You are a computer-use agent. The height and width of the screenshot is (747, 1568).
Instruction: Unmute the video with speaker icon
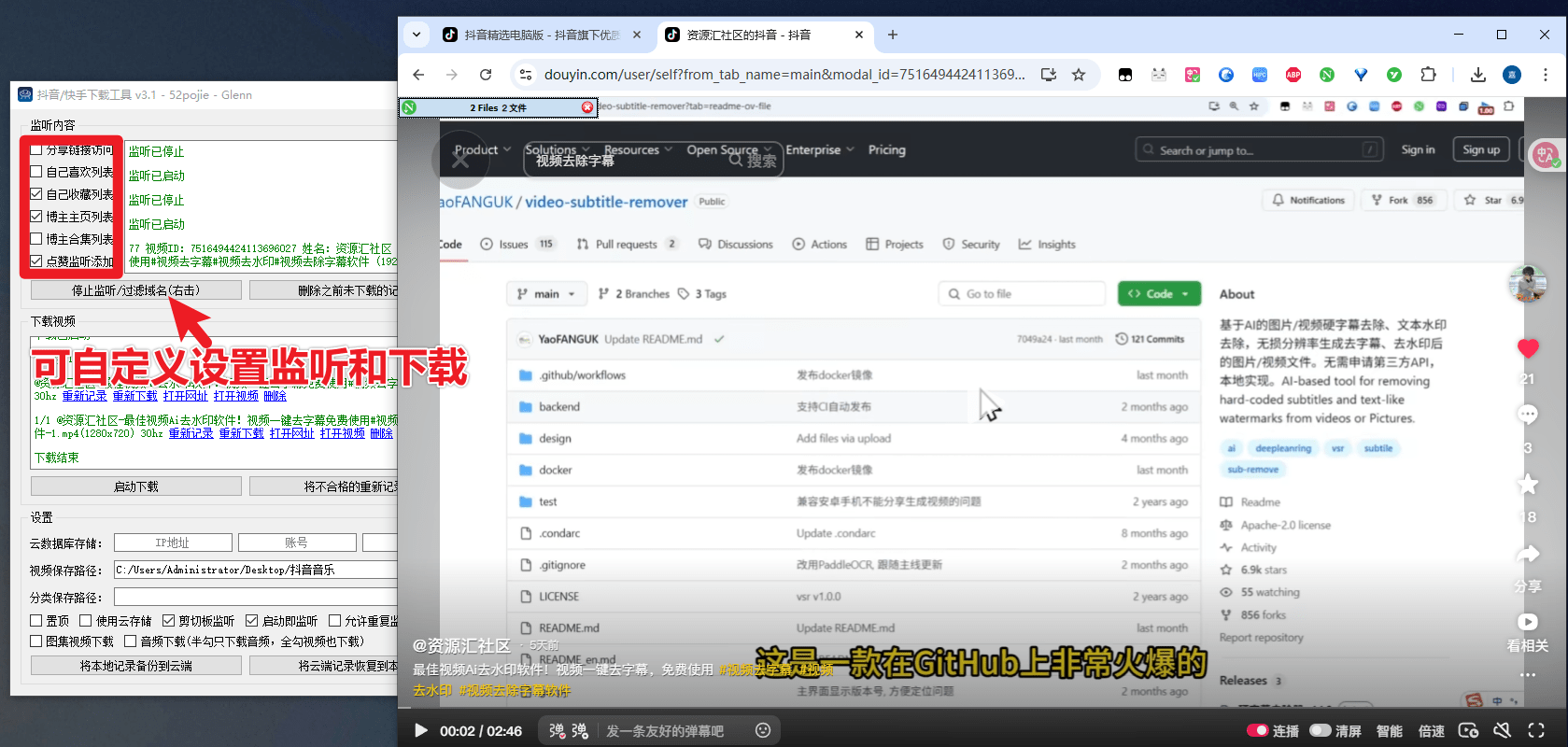[x=1502, y=730]
